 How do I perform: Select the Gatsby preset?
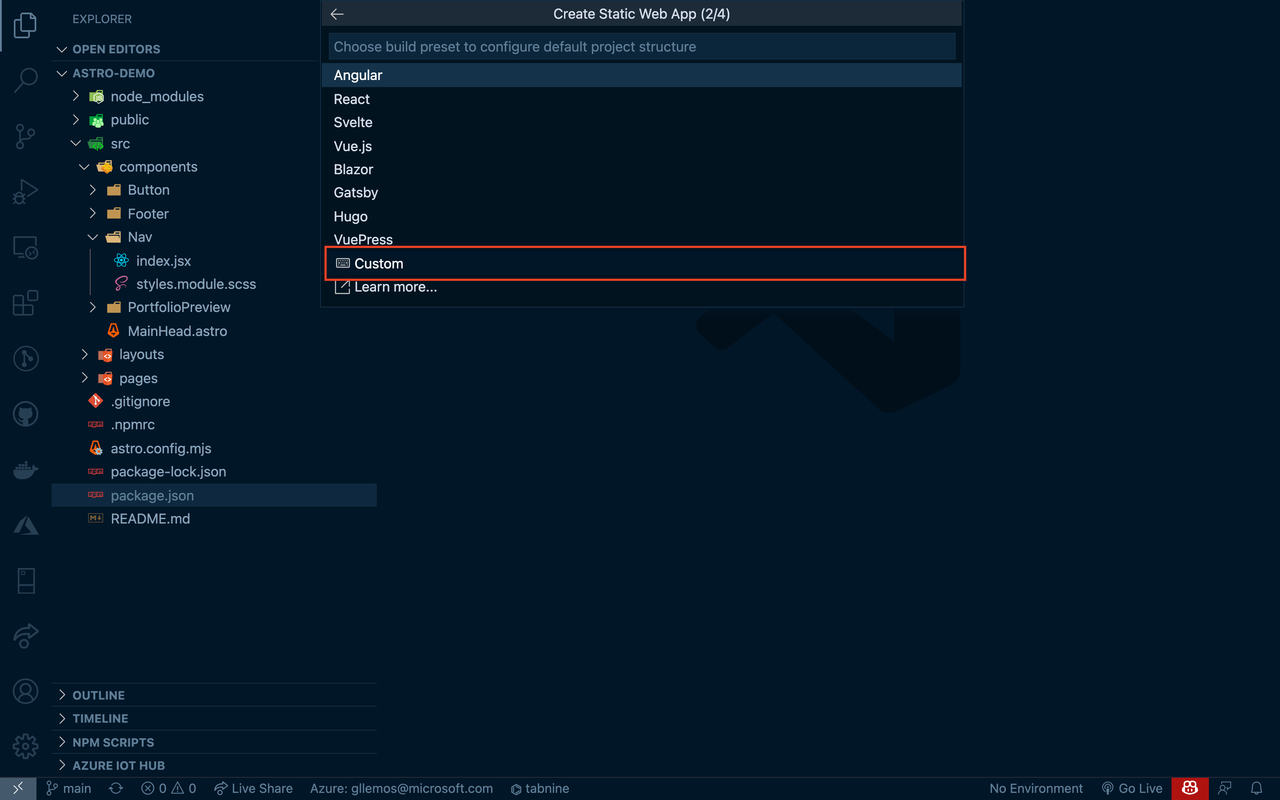point(642,192)
